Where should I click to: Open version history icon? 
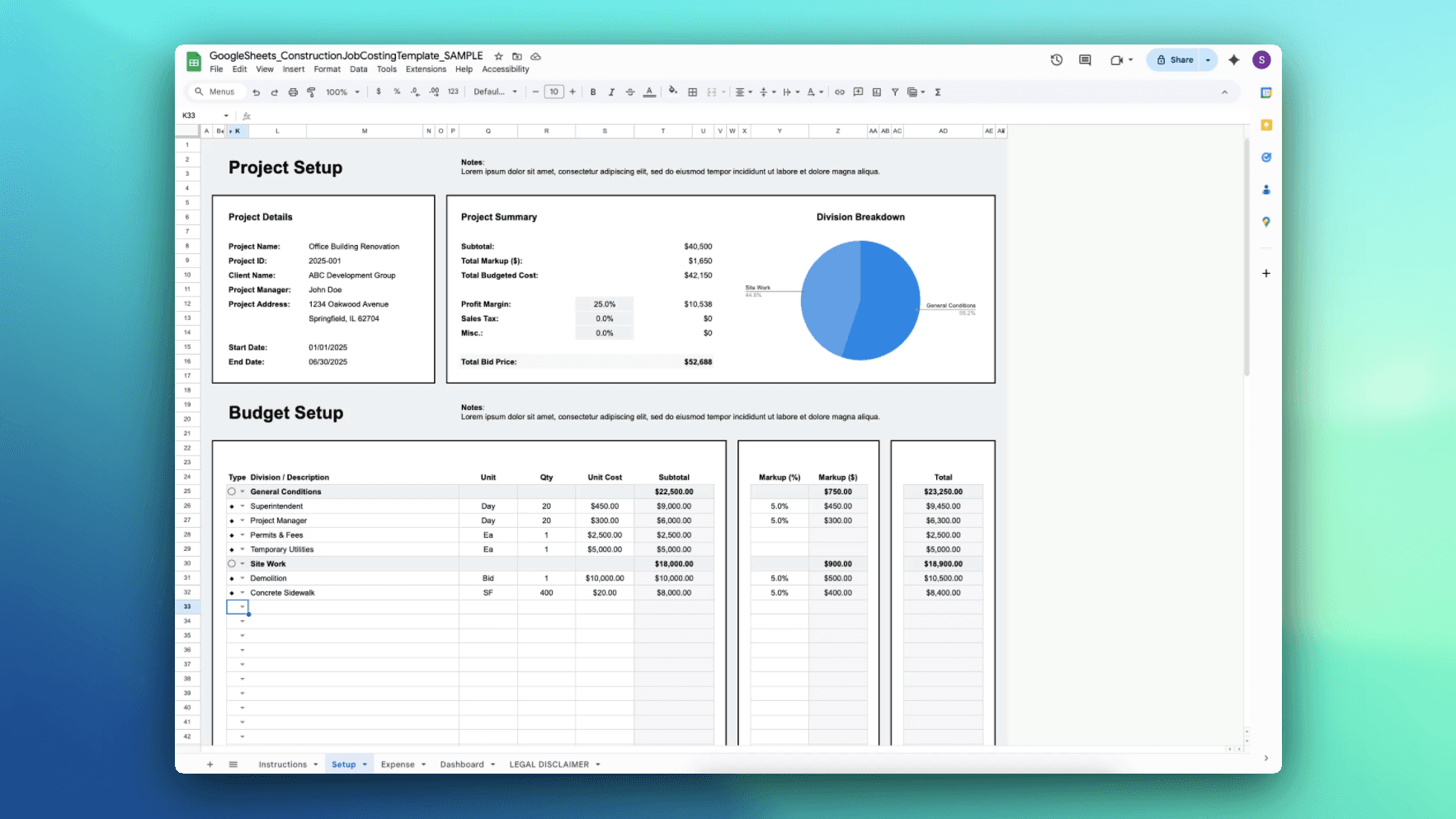(x=1057, y=59)
